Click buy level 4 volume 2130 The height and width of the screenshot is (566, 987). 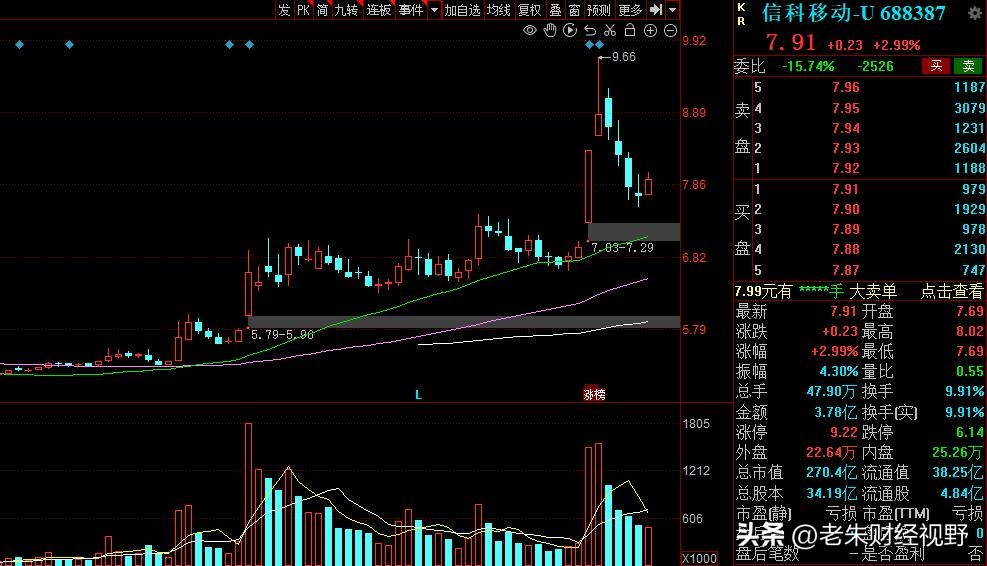point(969,249)
